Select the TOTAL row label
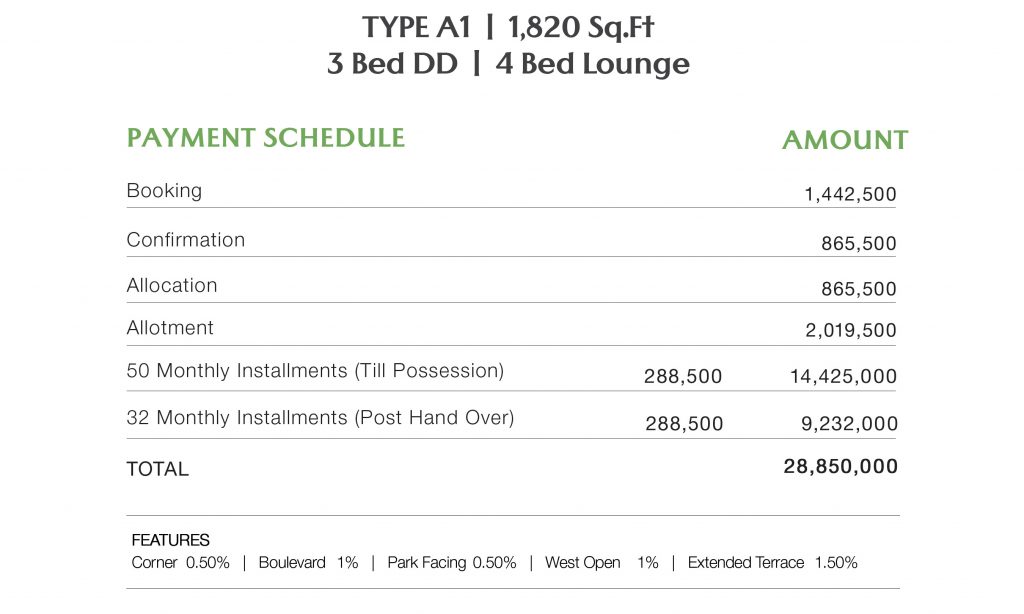 point(157,469)
